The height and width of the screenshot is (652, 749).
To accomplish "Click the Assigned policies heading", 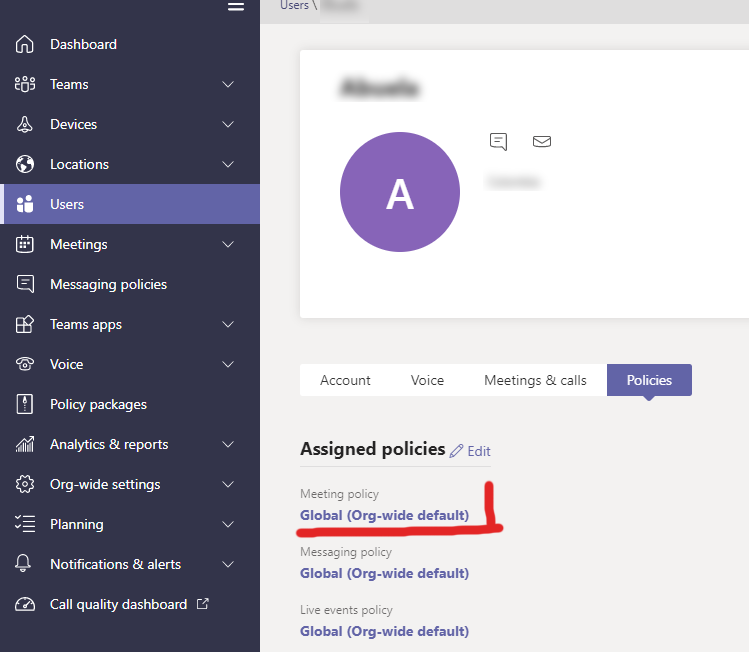I will pos(373,449).
